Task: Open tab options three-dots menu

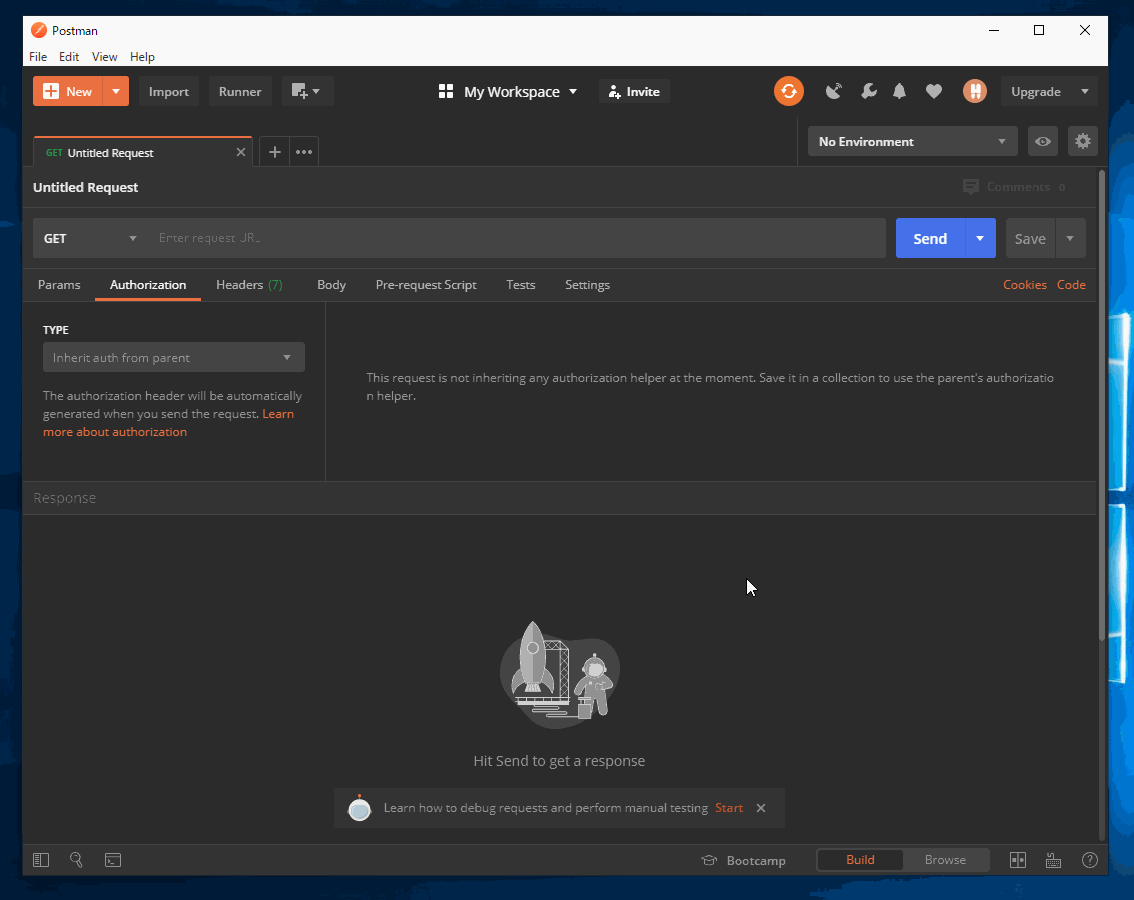Action: click(x=304, y=152)
